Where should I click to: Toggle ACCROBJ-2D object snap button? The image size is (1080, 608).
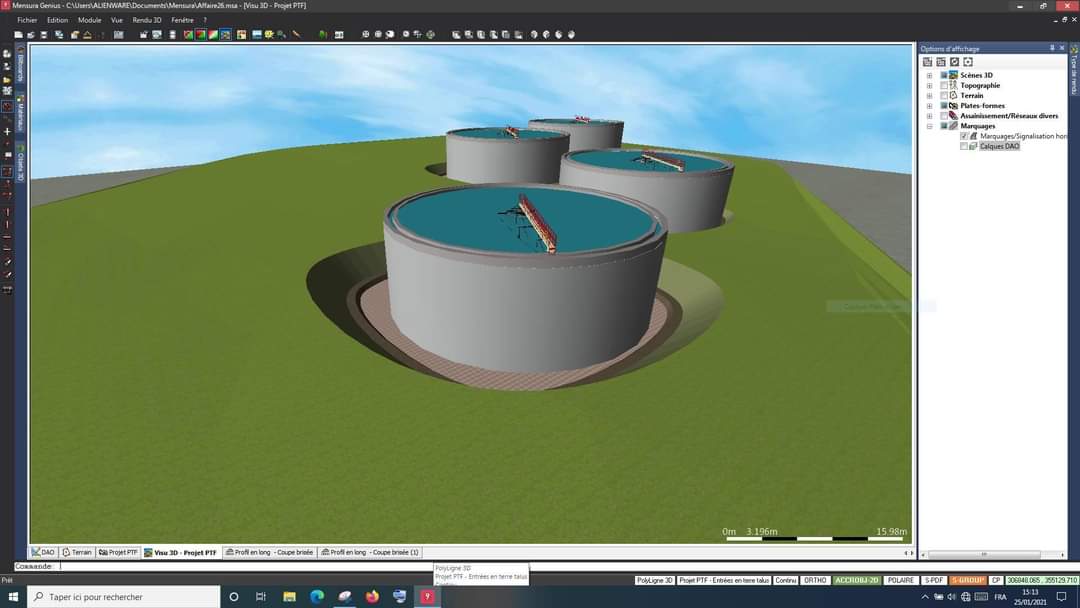coord(856,580)
